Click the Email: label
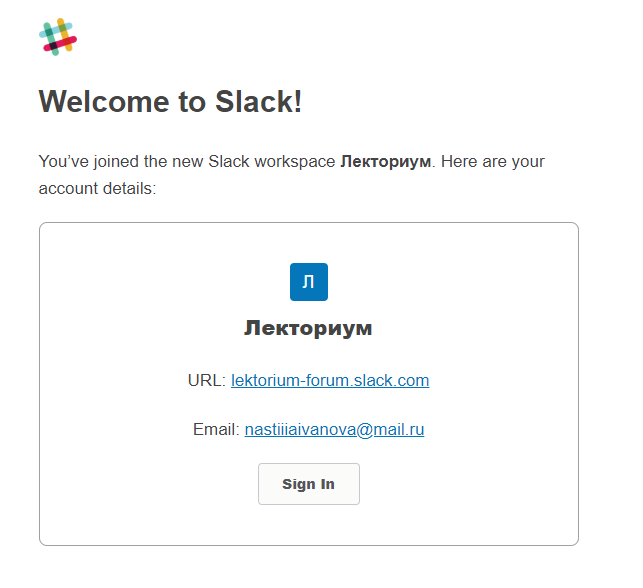This screenshot has width=643, height=588. point(216,430)
